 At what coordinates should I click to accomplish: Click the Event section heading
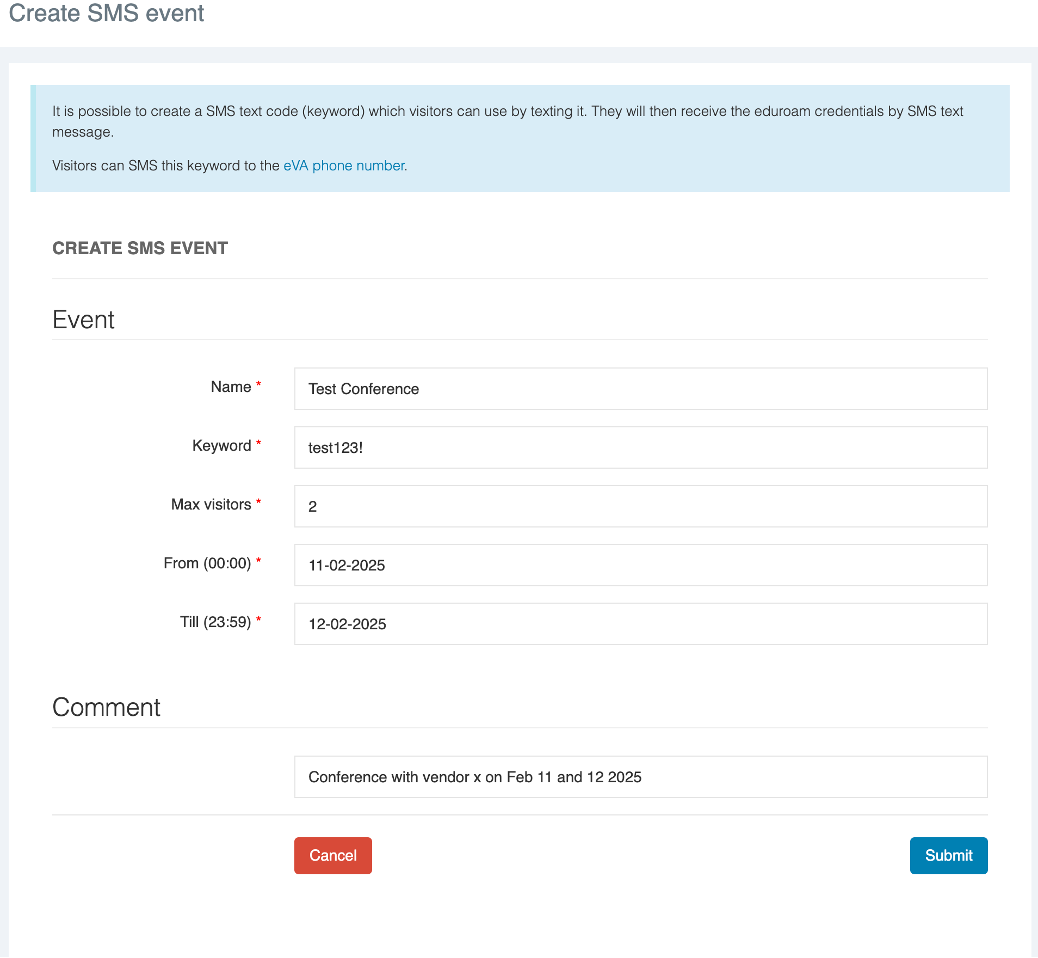[x=84, y=320]
